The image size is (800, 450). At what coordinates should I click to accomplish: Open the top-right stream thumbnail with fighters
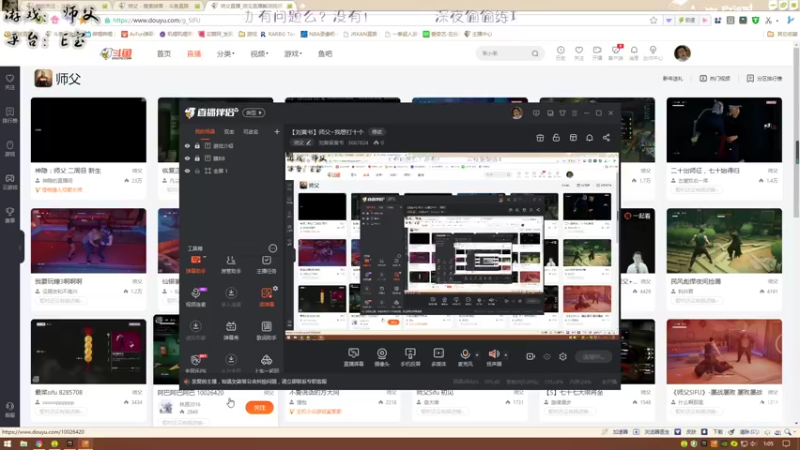(x=724, y=130)
